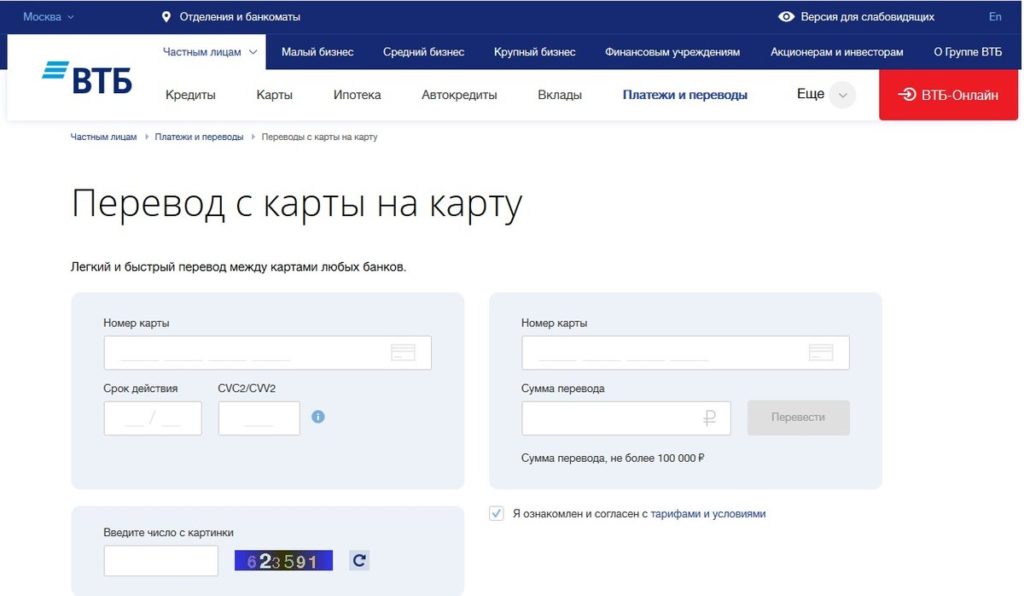Open the Москва city selector
This screenshot has width=1024, height=596.
click(x=48, y=17)
